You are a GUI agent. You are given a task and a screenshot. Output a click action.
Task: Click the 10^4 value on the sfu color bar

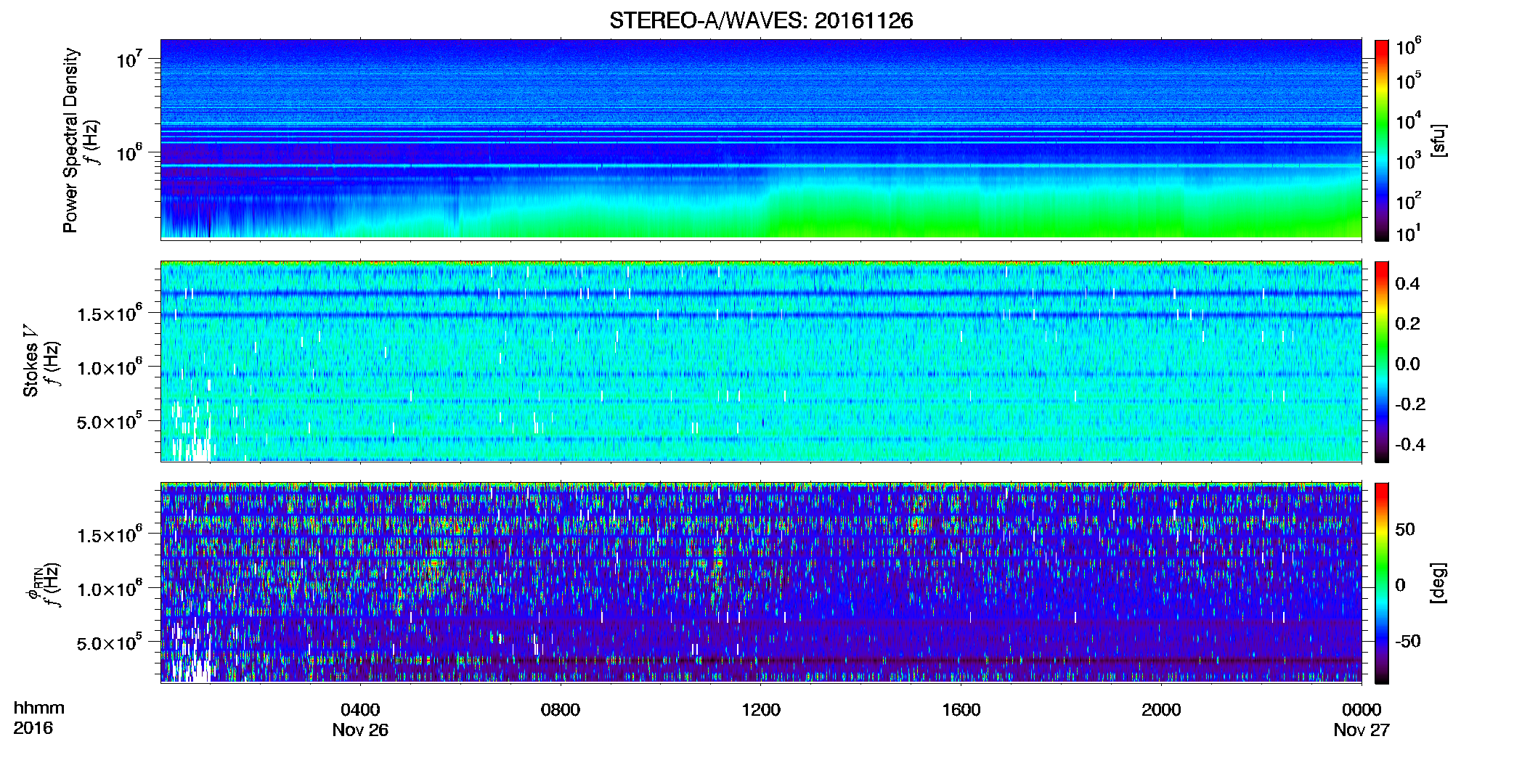click(x=1408, y=121)
